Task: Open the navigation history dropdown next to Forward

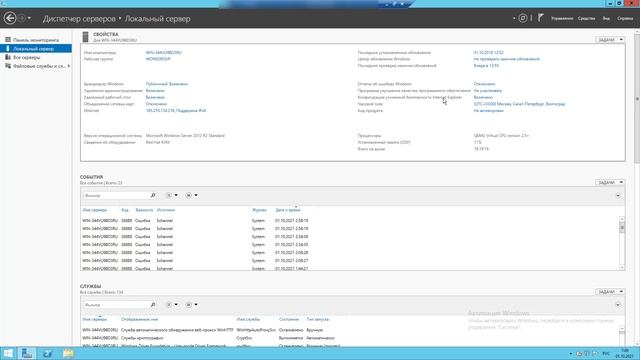Action: tap(29, 18)
